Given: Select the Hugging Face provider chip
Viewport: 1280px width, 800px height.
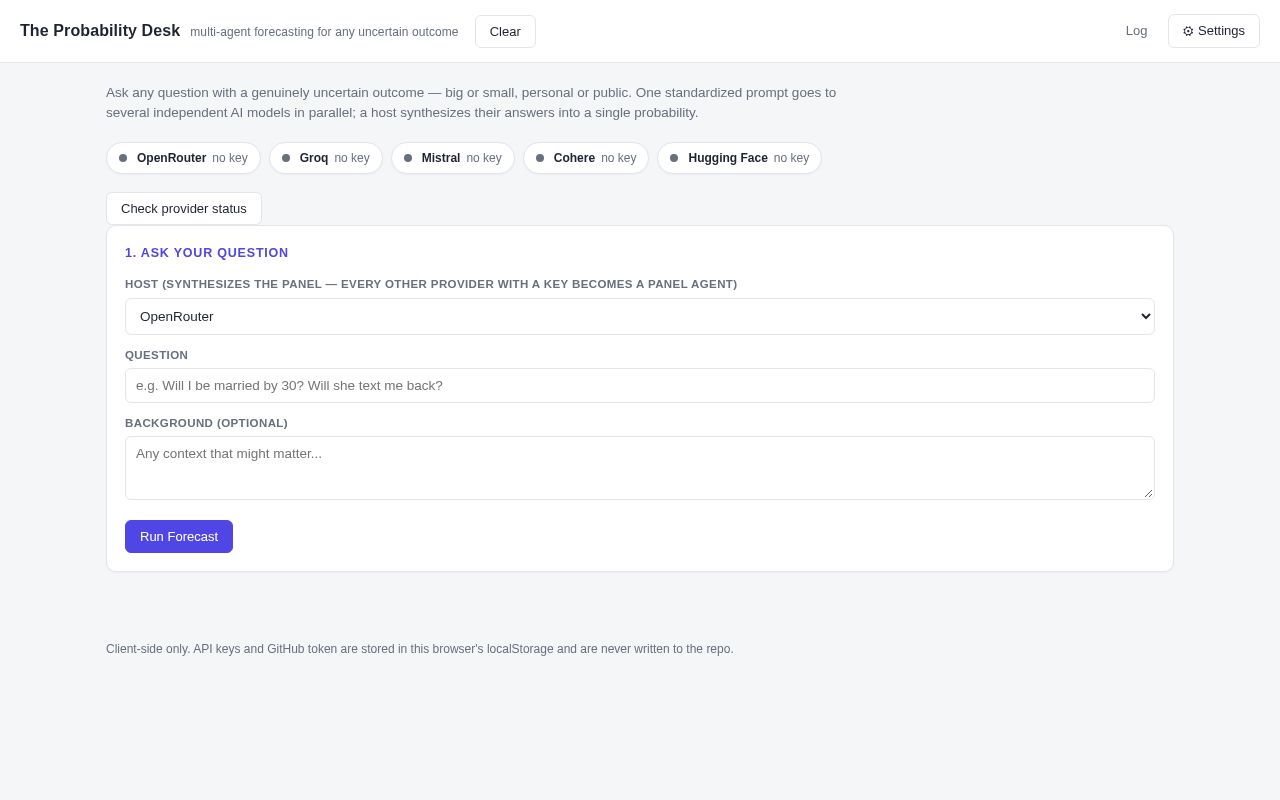Looking at the screenshot, I should click(x=739, y=158).
